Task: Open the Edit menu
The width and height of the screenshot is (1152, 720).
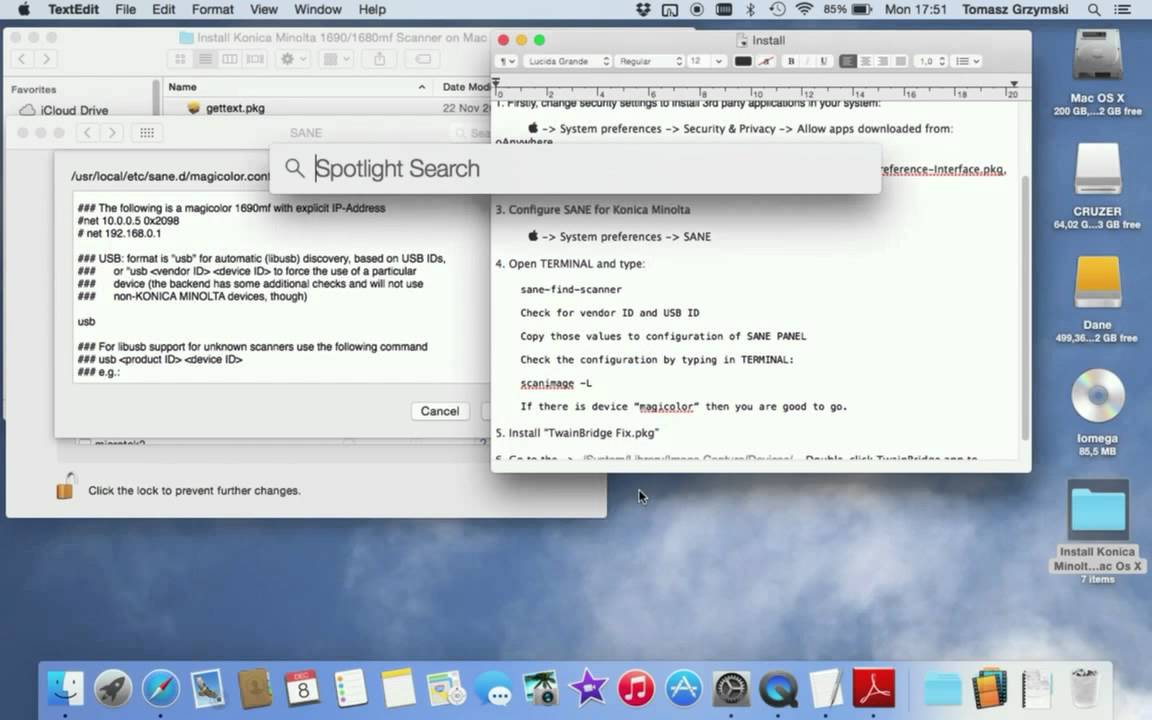Action: [163, 10]
